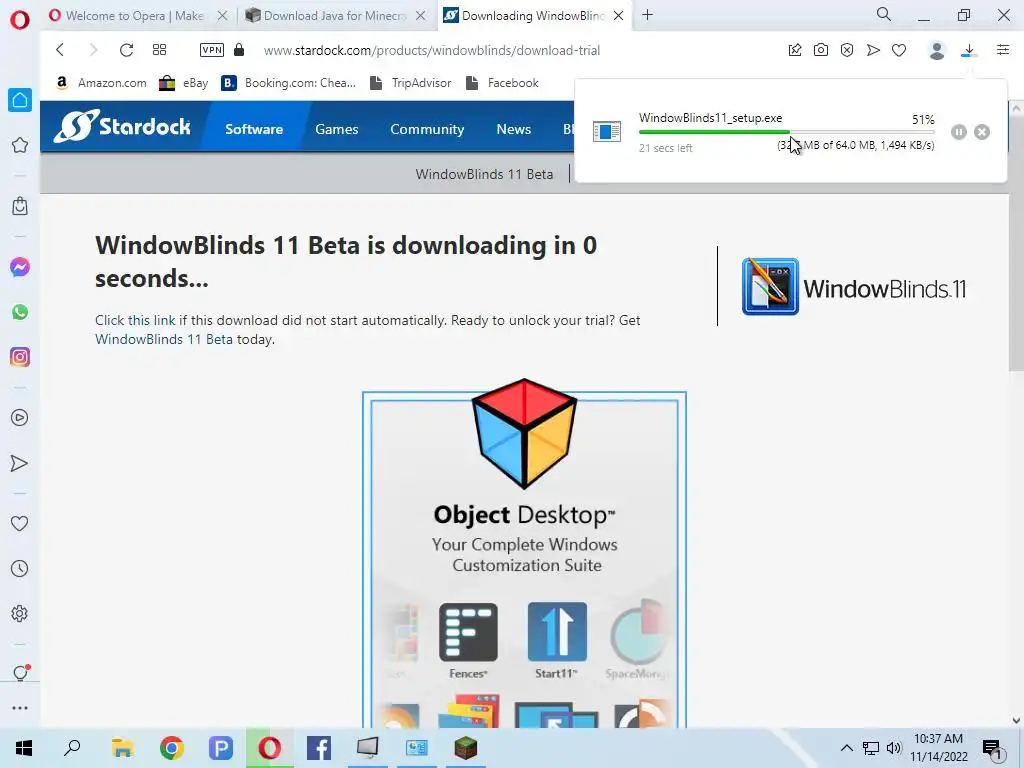Close the Downloading WindowBlinds tab
Viewport: 1024px width, 768px height.
[618, 16]
